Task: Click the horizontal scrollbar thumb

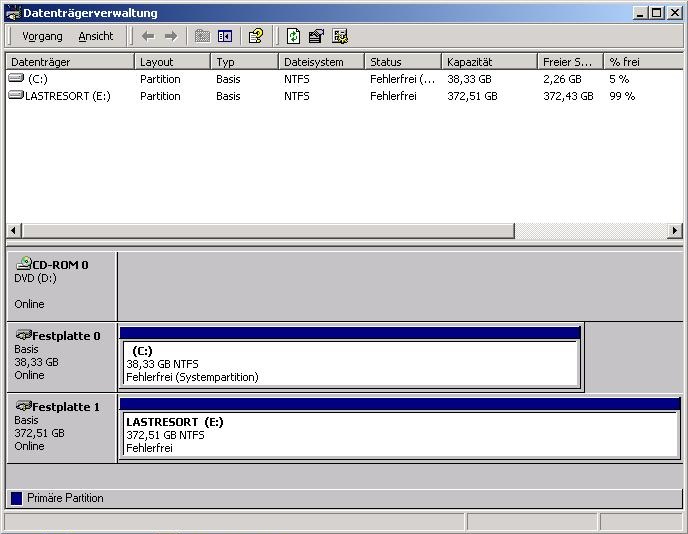Action: [x=268, y=230]
